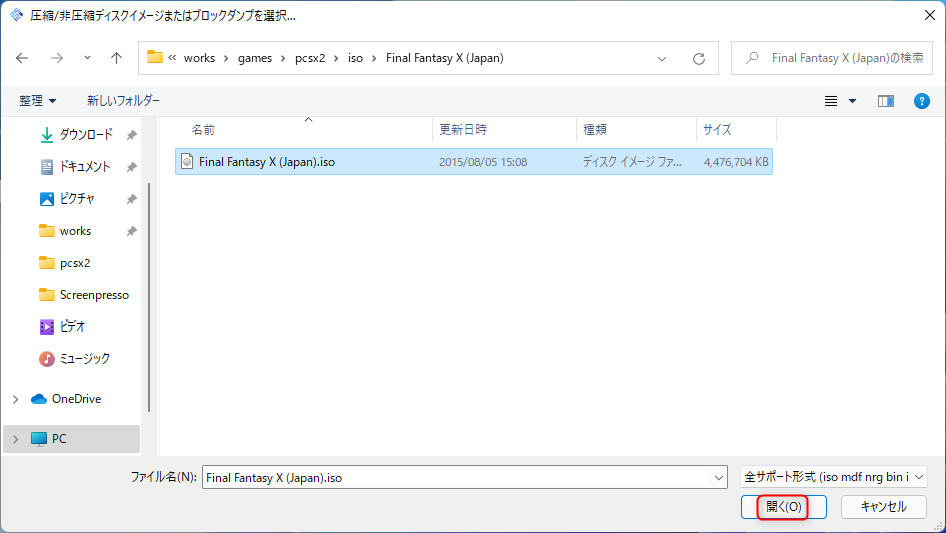Select PC in the sidebar
Viewport: 946px width, 533px height.
(59, 439)
